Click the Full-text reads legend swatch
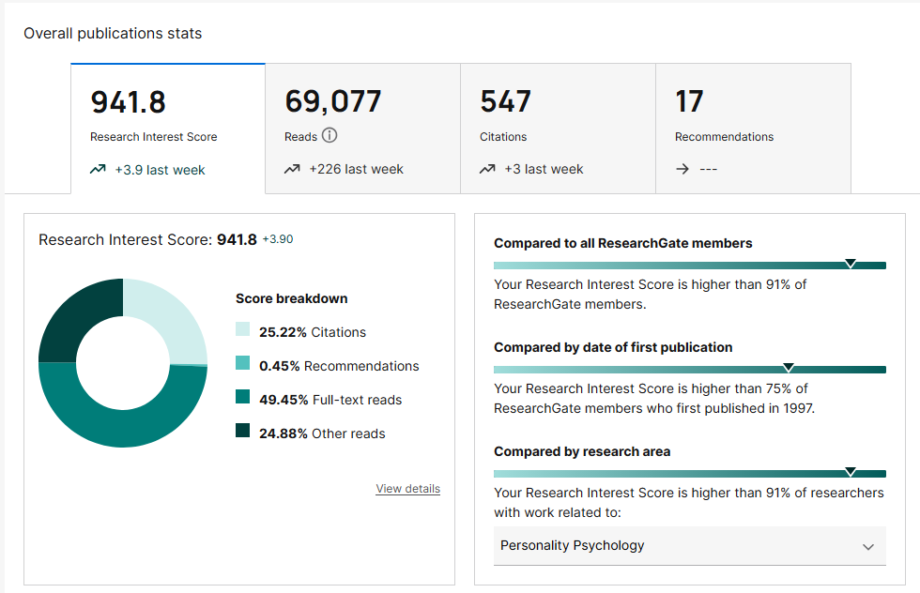 [x=243, y=398]
